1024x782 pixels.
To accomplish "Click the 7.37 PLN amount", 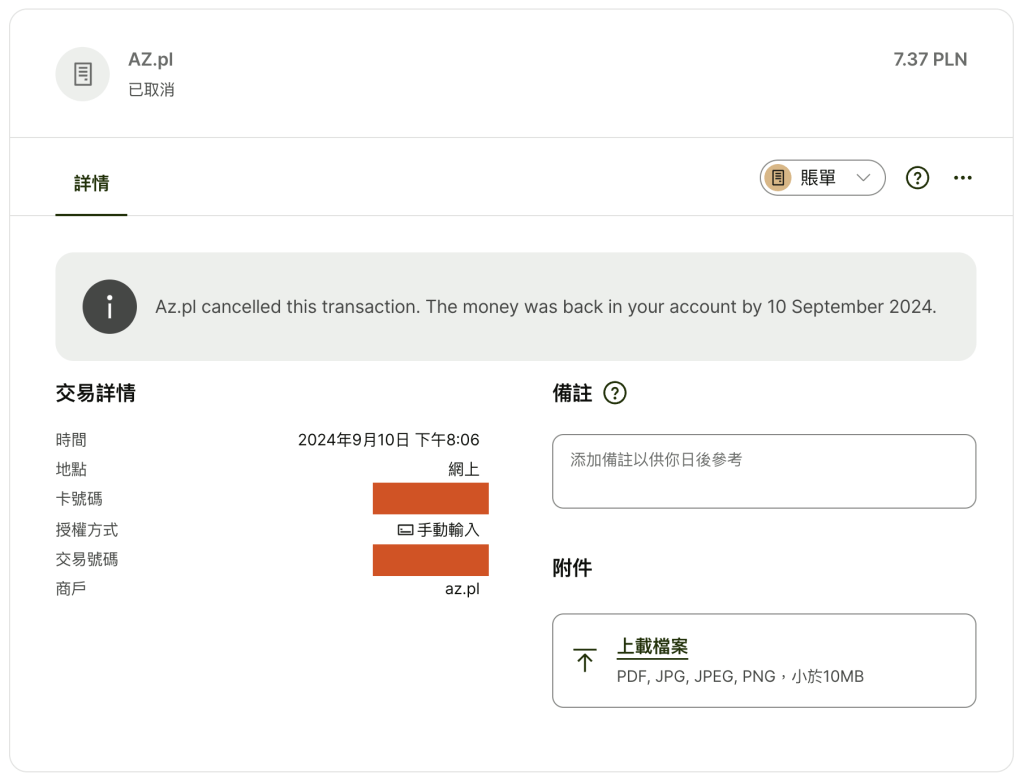I will click(x=930, y=59).
